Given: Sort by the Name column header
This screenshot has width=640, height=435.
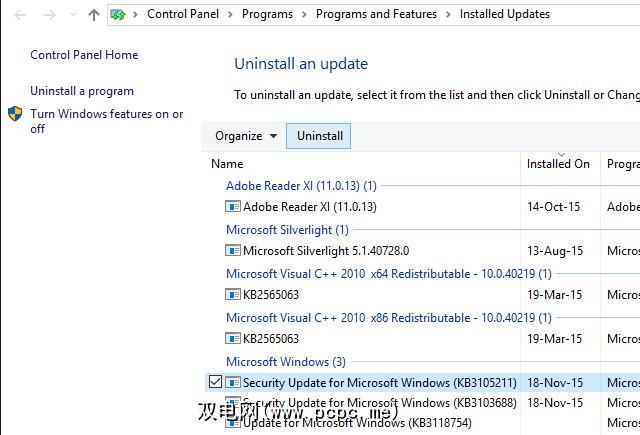Looking at the screenshot, I should [227, 164].
